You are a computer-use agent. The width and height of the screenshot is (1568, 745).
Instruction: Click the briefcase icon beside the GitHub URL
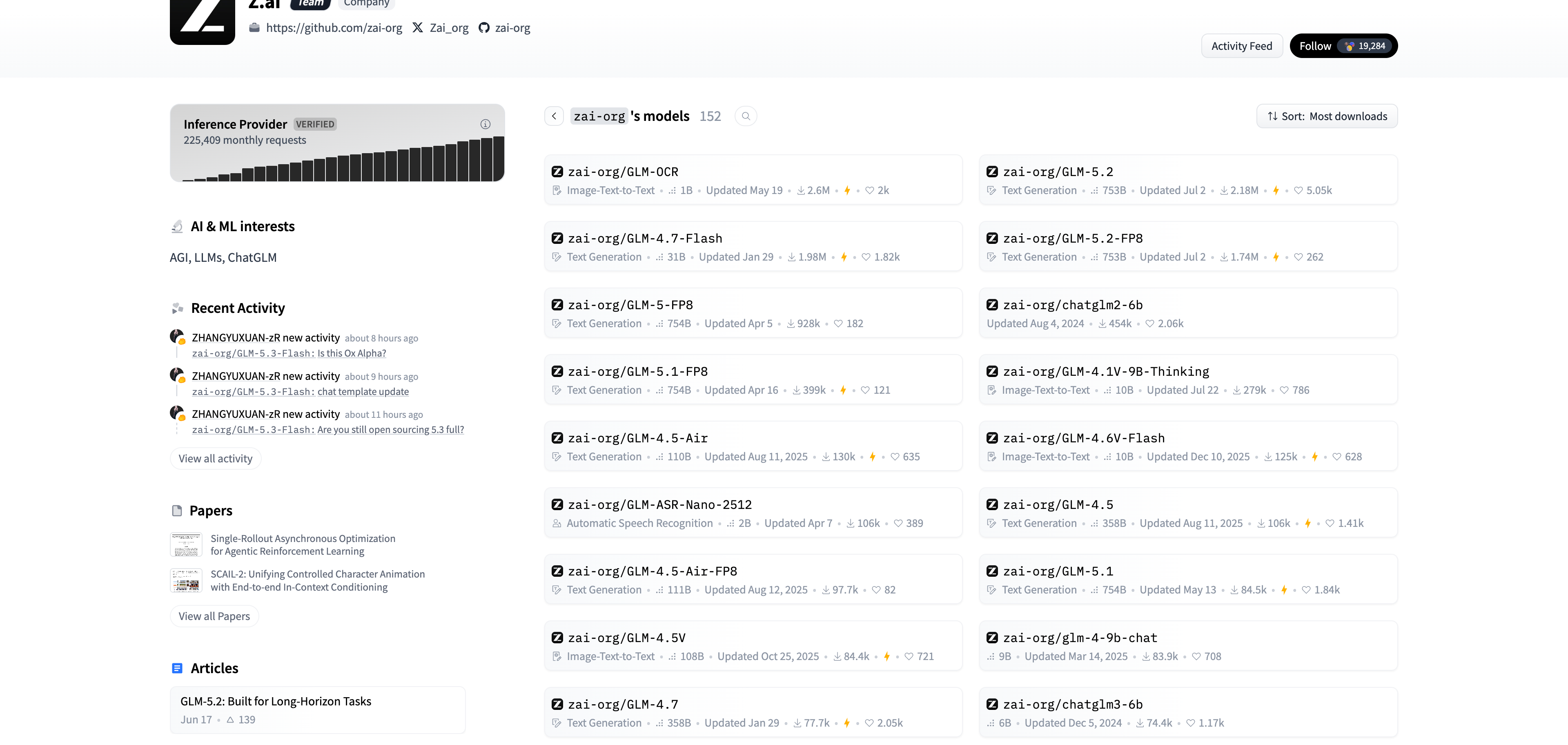coord(254,28)
